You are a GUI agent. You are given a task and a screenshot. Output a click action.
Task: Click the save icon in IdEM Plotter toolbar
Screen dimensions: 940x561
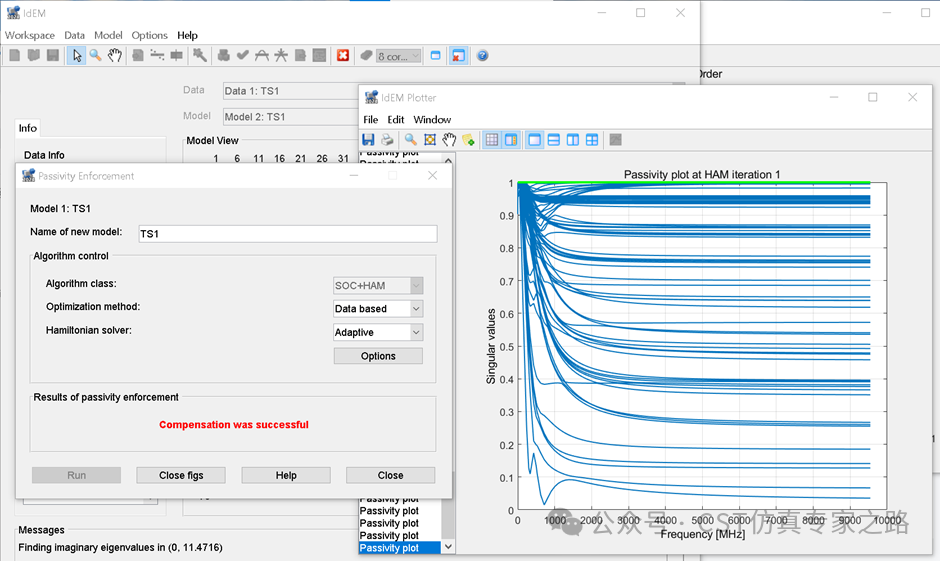click(x=368, y=140)
